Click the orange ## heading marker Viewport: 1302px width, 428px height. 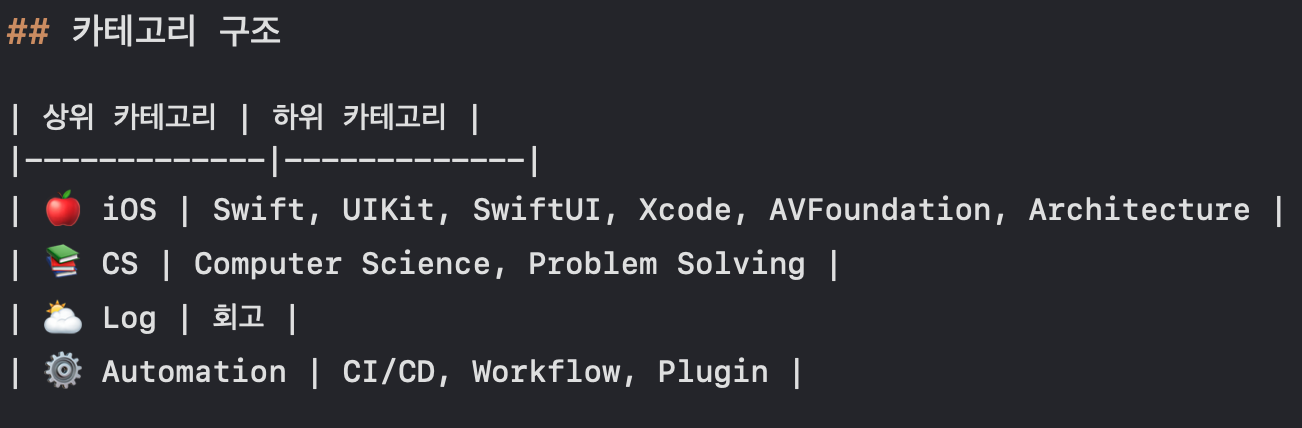(27, 32)
